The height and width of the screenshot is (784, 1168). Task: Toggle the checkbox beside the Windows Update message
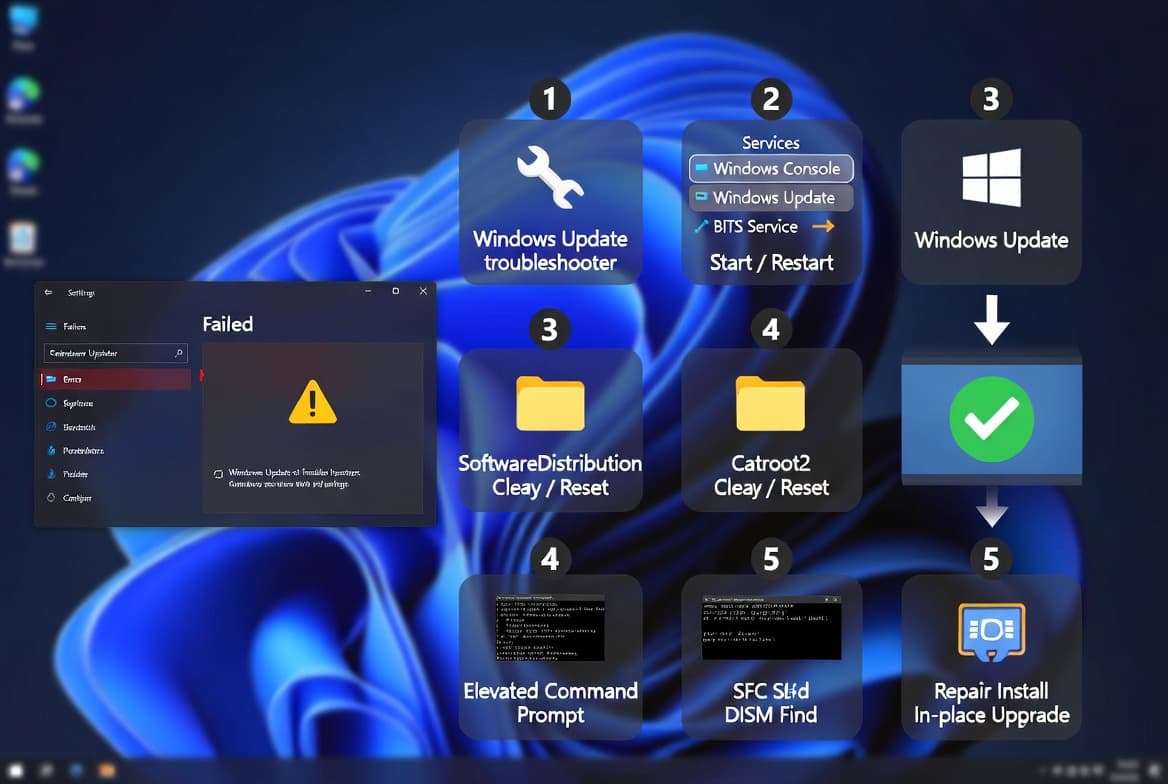point(218,474)
